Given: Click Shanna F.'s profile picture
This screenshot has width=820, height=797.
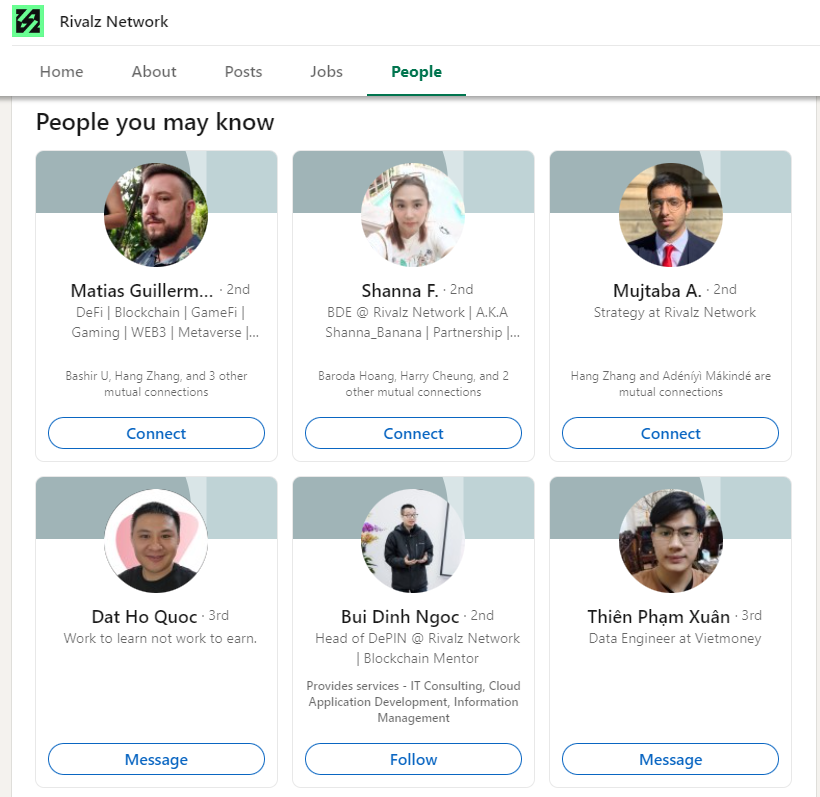Looking at the screenshot, I should click(x=413, y=215).
